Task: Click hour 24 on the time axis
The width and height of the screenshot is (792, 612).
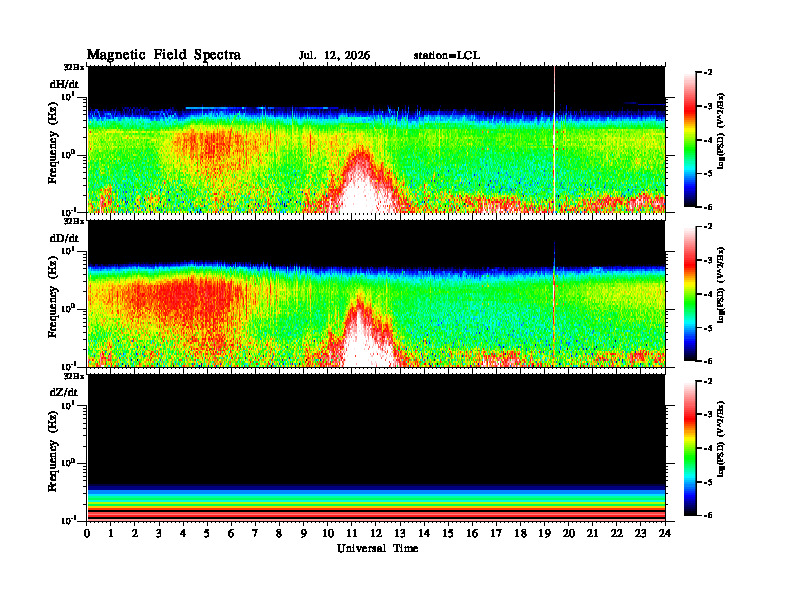Action: (x=665, y=533)
